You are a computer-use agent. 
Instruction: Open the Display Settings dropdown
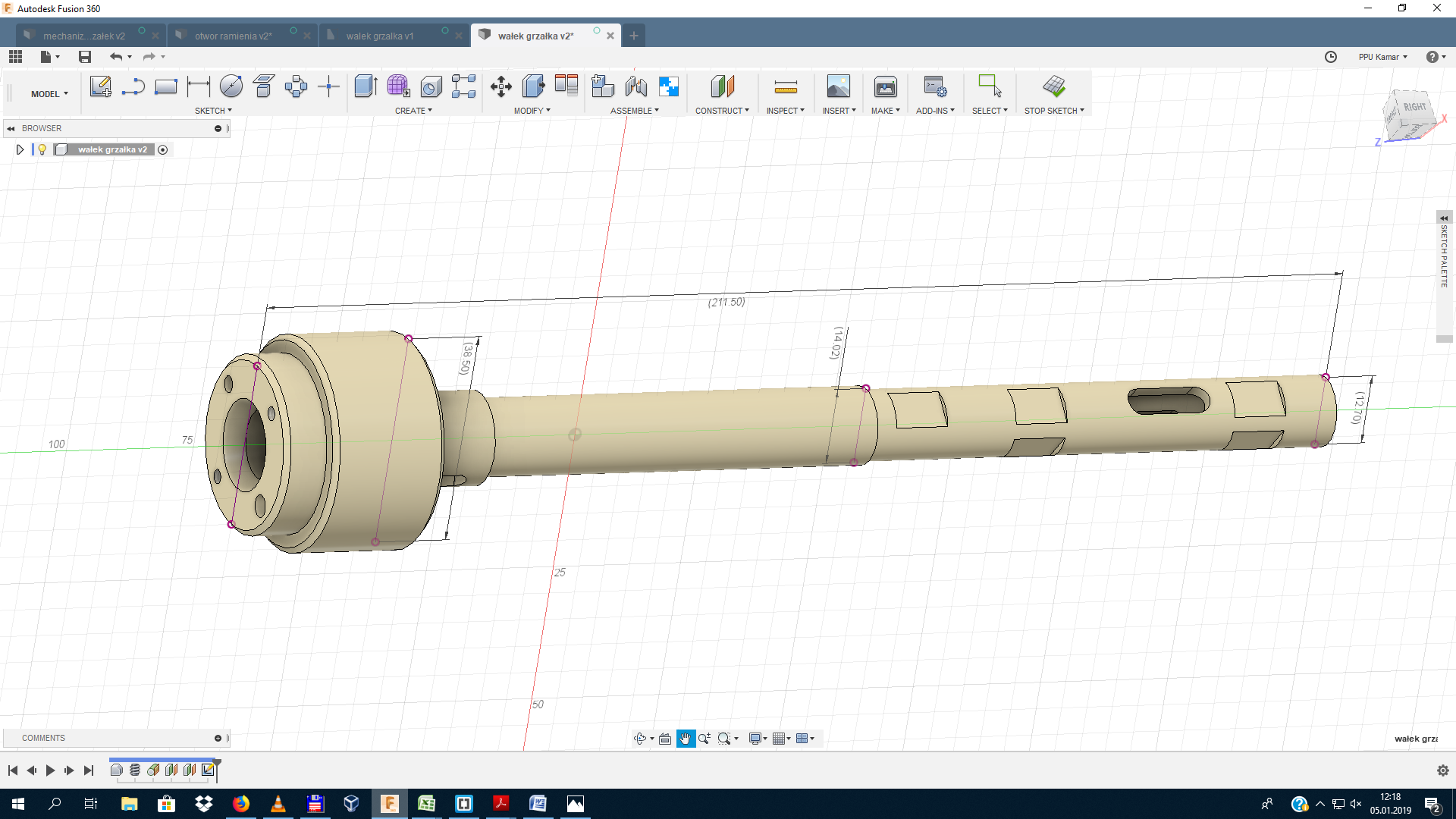pyautogui.click(x=758, y=739)
